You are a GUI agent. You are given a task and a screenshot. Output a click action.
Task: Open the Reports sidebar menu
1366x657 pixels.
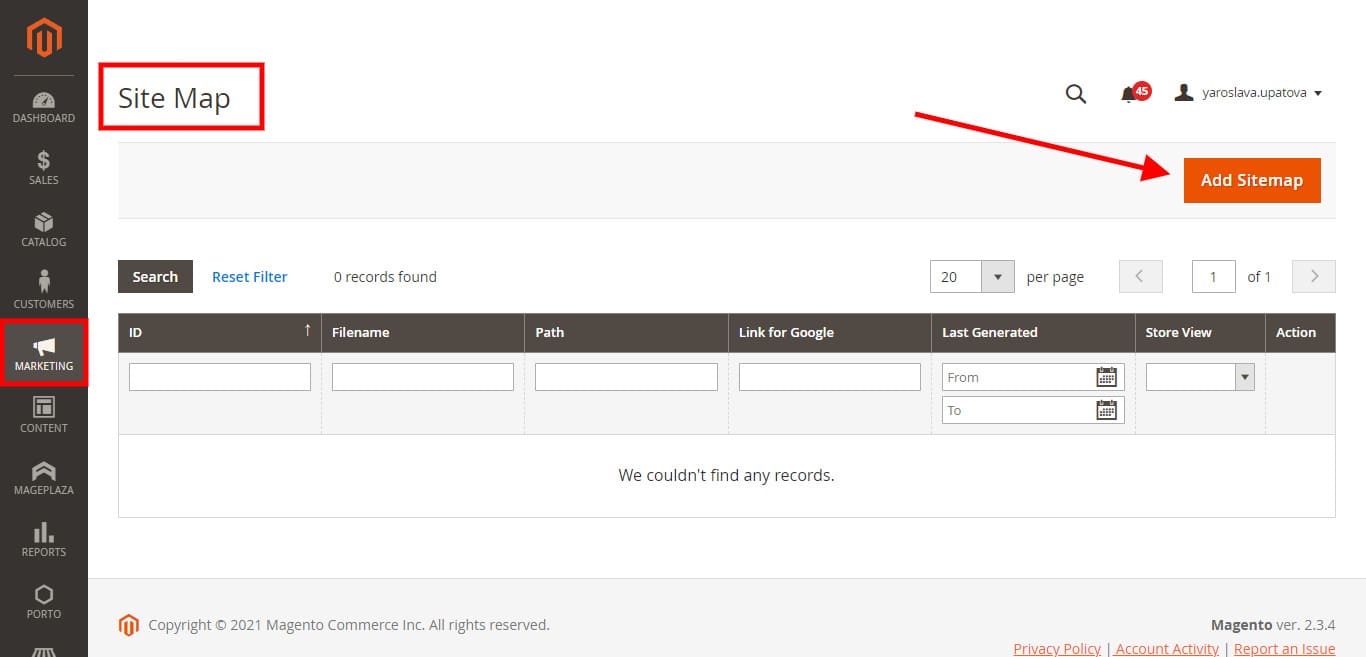coord(44,540)
